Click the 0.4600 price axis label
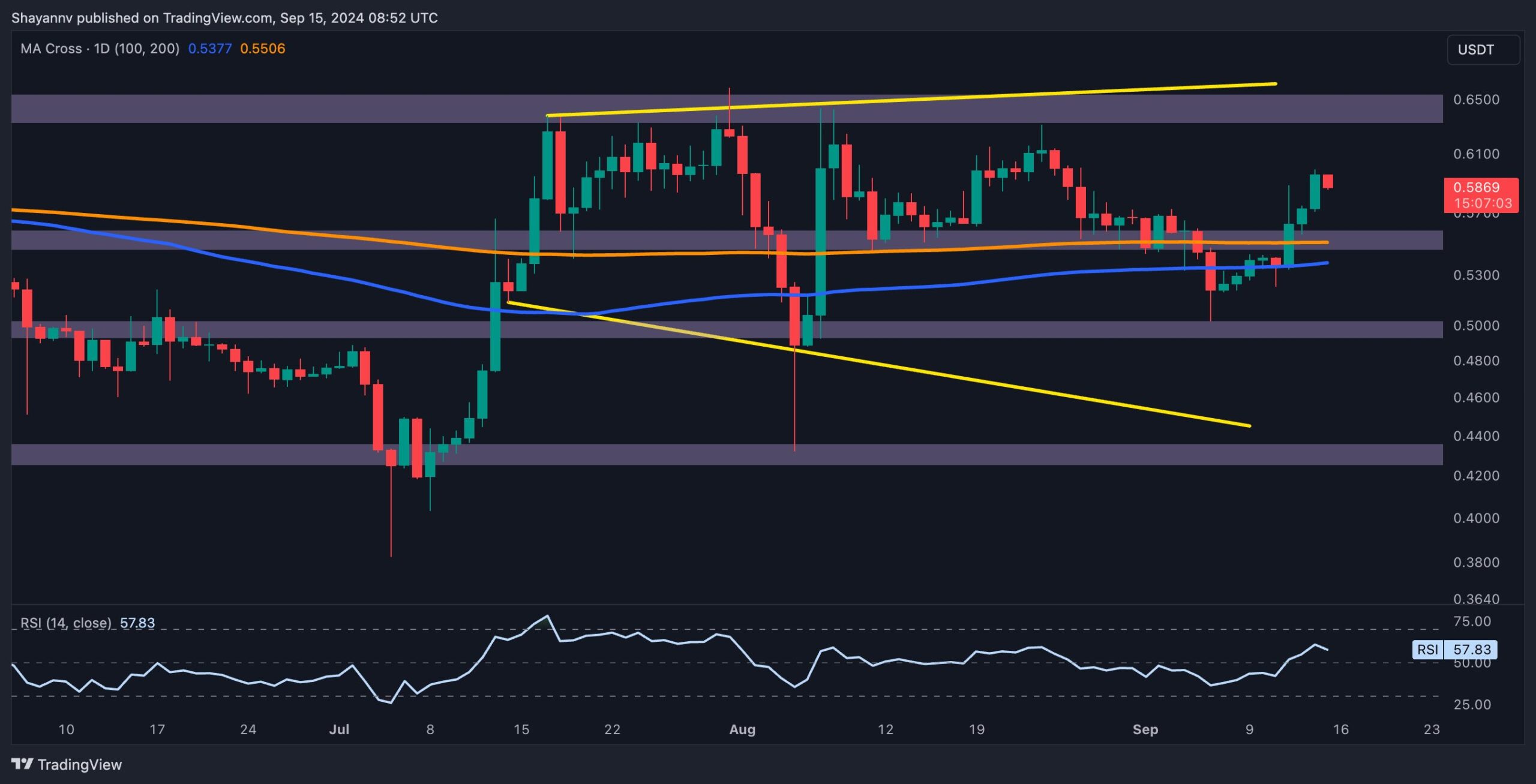 pos(1476,398)
